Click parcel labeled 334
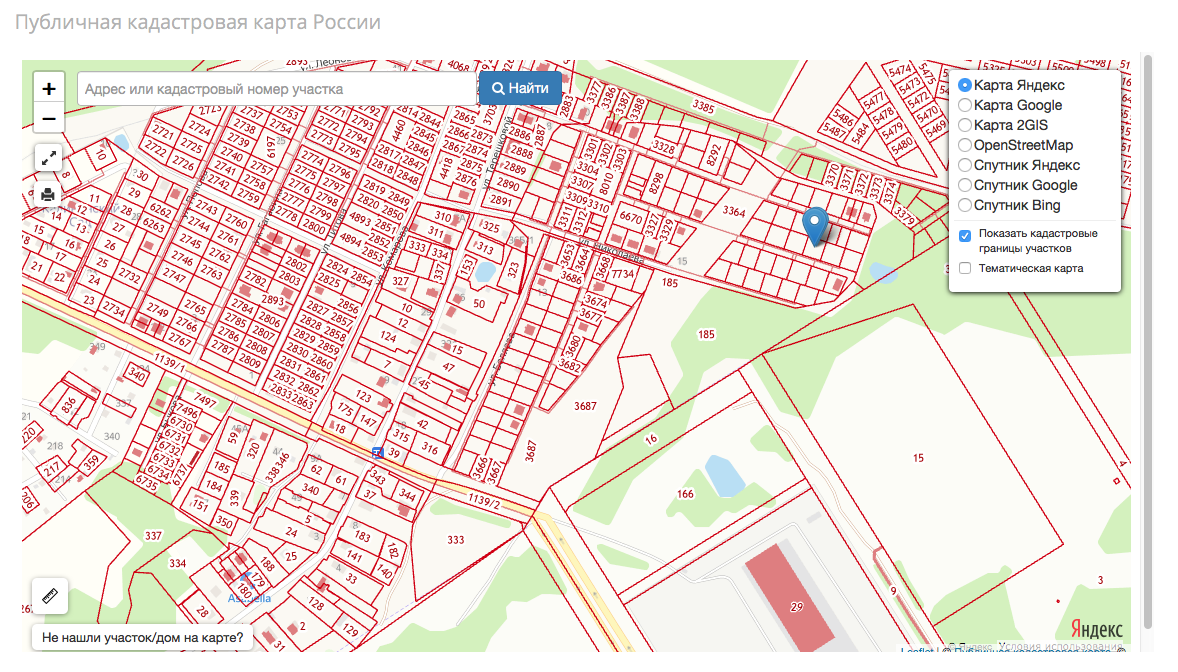1178x672 pixels. pos(177,563)
